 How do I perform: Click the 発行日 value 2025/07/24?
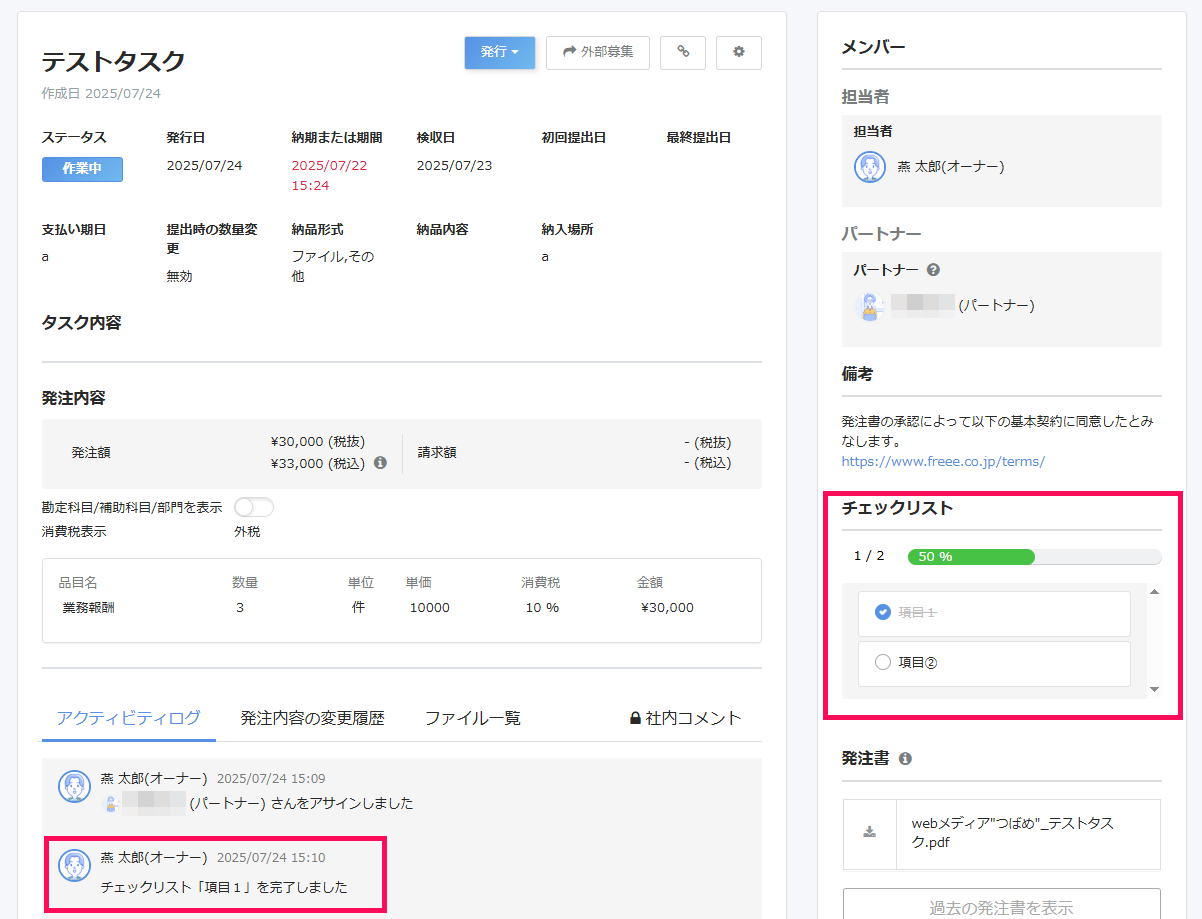(x=204, y=166)
